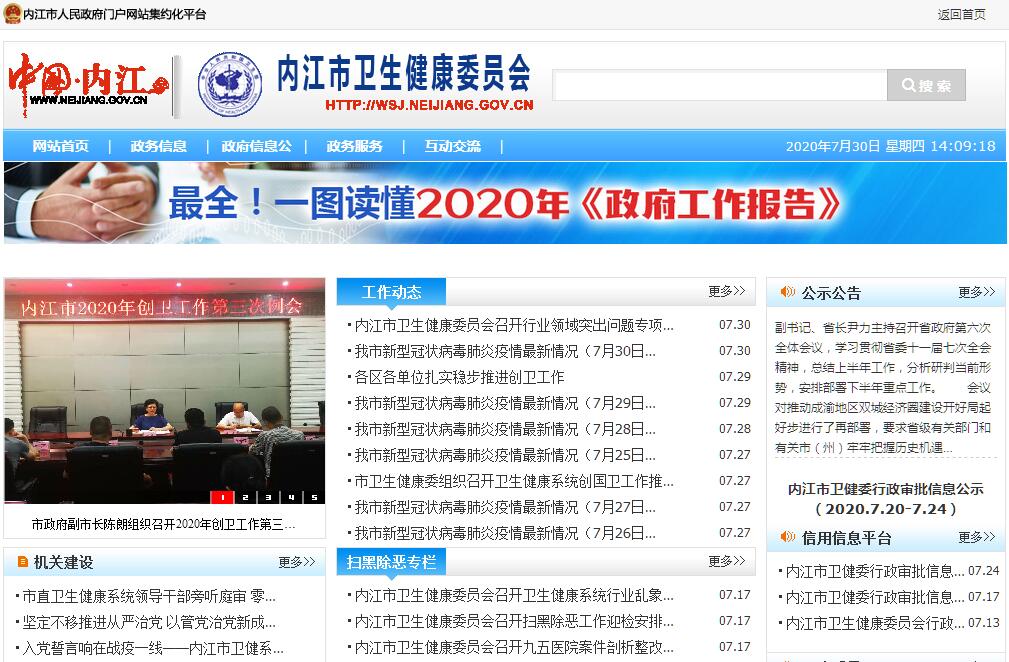Open the 创卫工作第三次例会 slideshow photo
Viewport: 1009px width, 662px height.
(x=165, y=391)
